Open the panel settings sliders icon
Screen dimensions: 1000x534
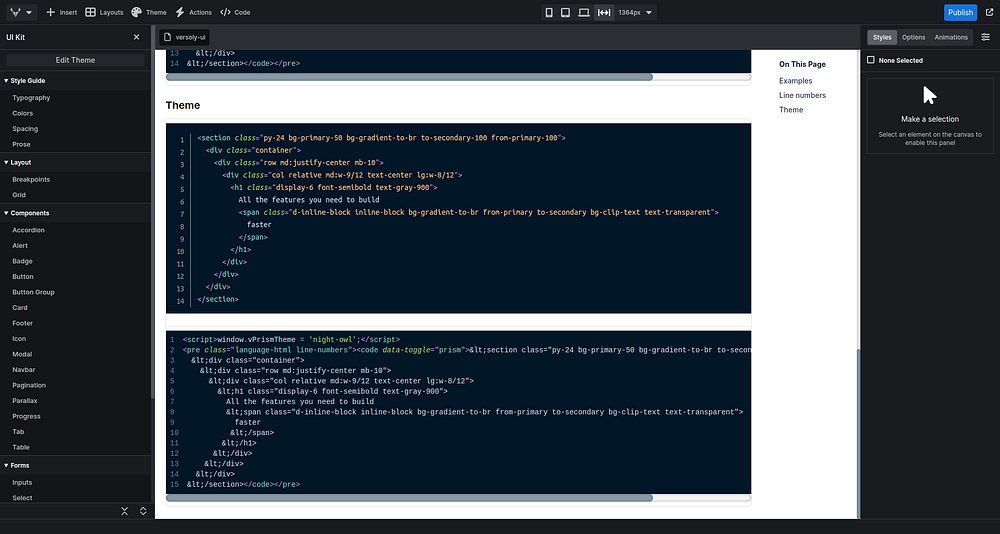tap(985, 37)
